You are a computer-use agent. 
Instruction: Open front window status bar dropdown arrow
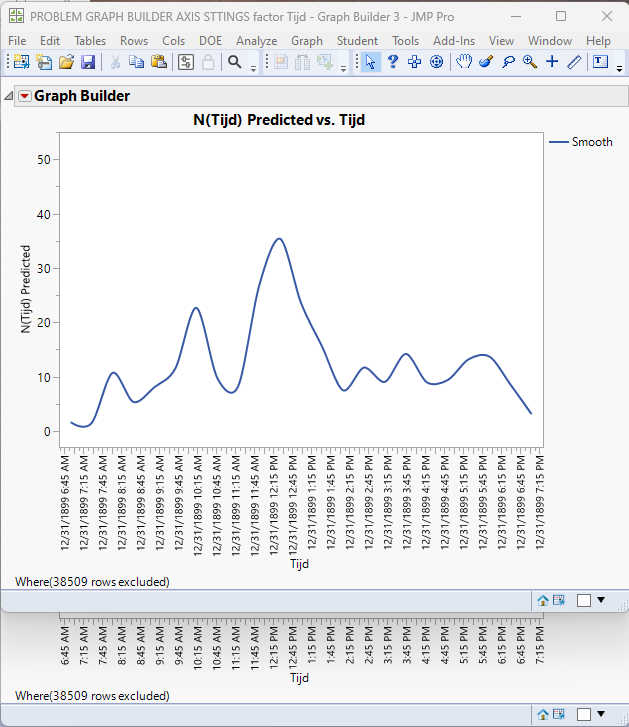pyautogui.click(x=601, y=600)
